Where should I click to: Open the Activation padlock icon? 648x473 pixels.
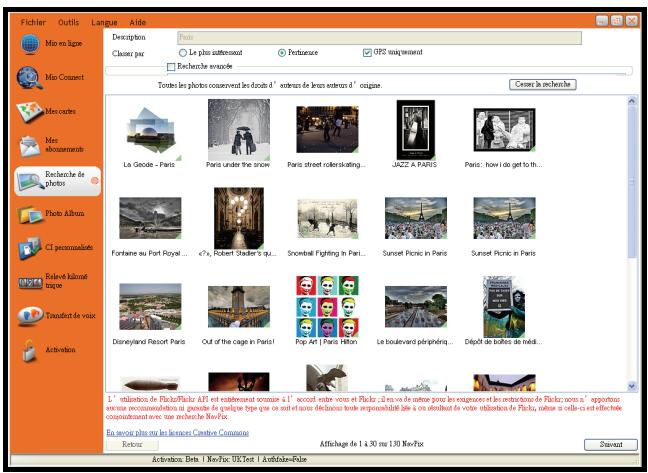(29, 351)
